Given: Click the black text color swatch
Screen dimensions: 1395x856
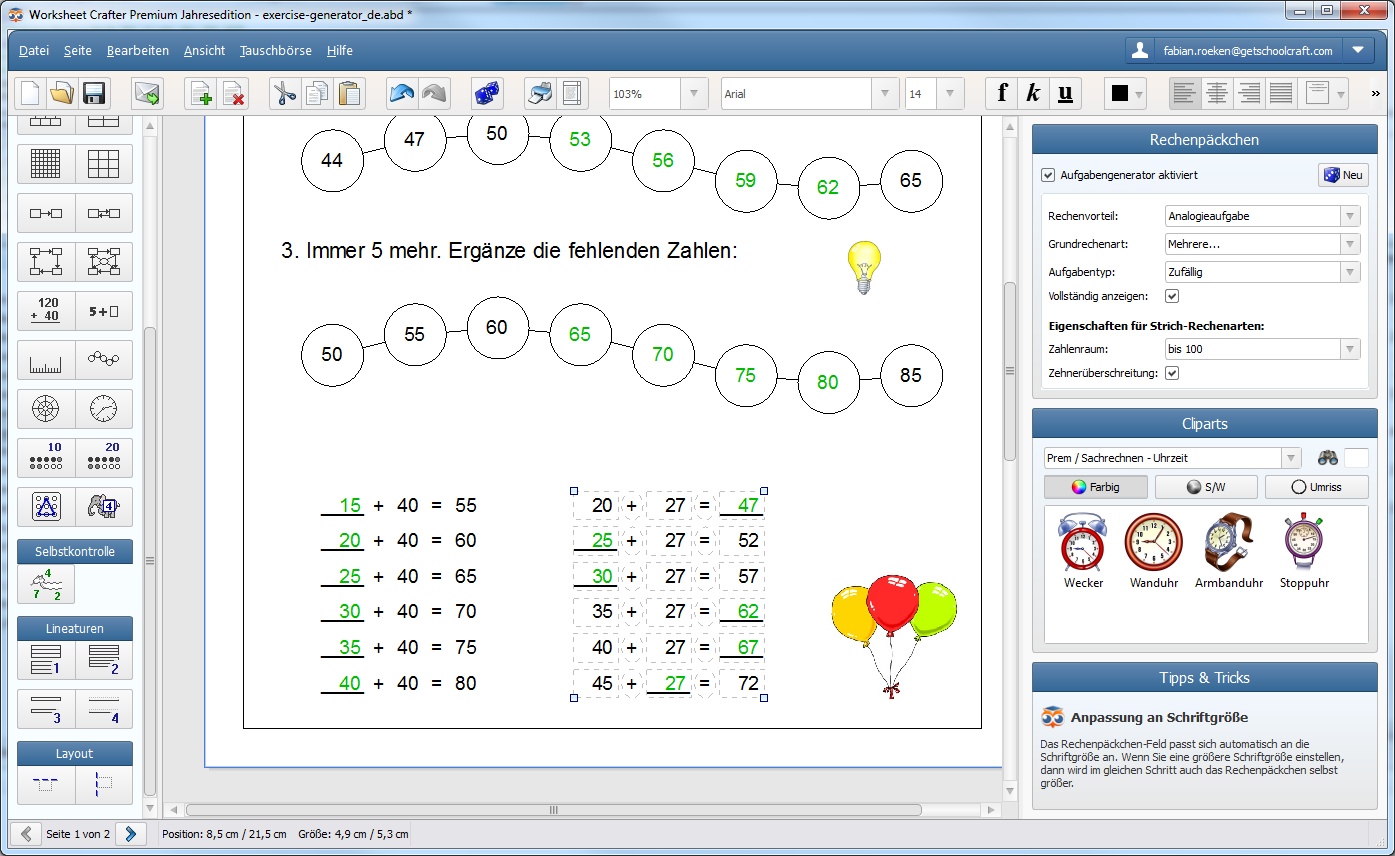Looking at the screenshot, I should (1120, 94).
